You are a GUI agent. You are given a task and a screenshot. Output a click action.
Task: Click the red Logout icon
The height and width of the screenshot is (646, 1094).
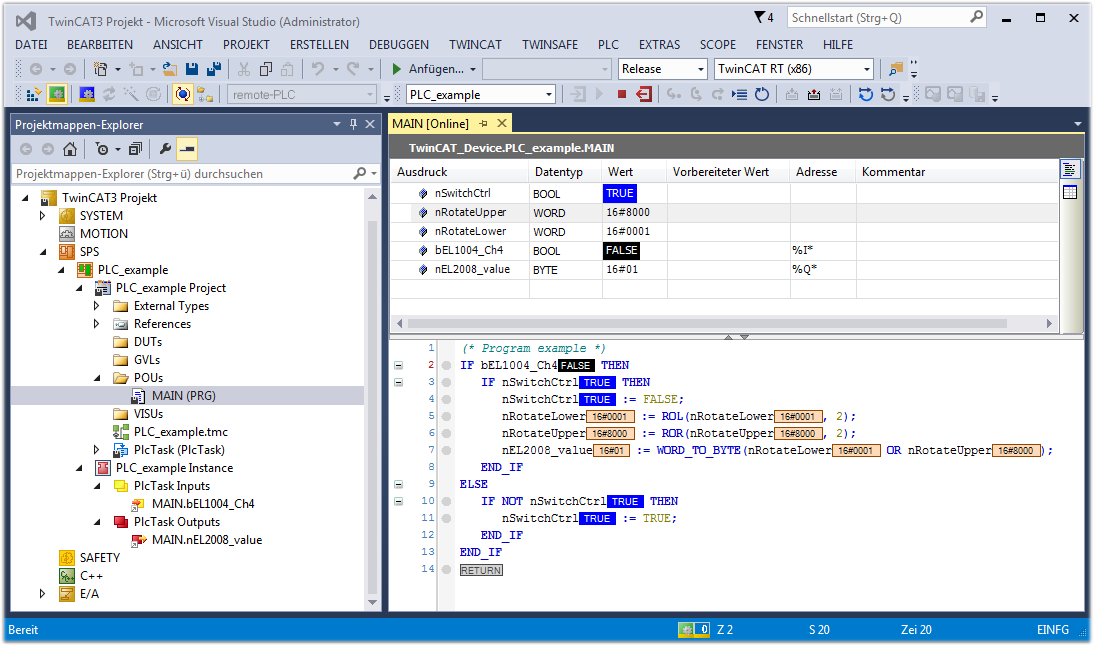point(644,95)
